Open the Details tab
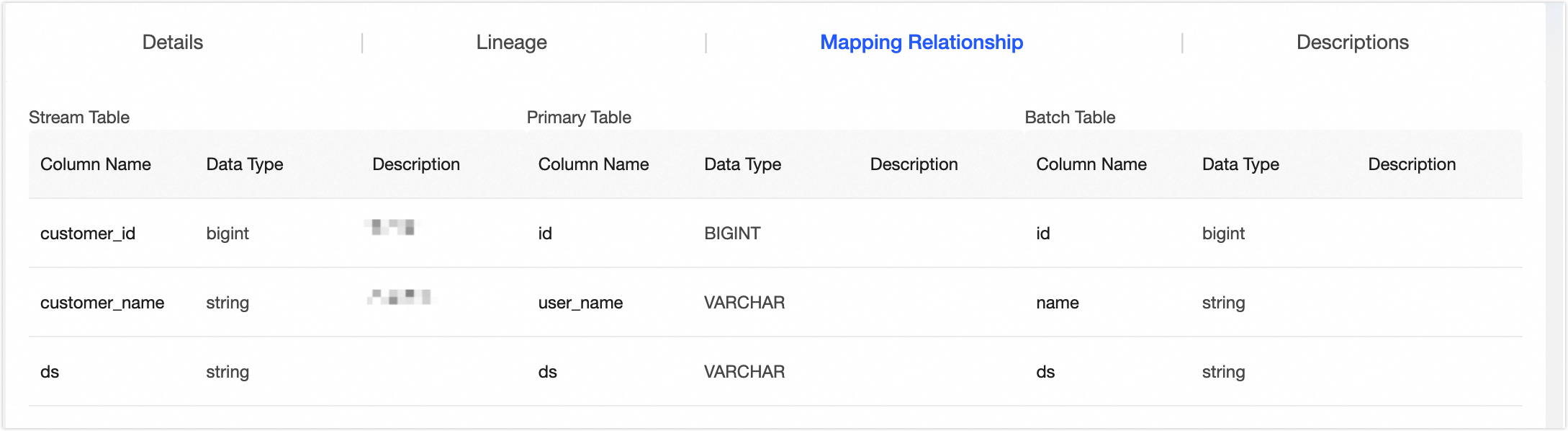1568x431 pixels. [173, 43]
